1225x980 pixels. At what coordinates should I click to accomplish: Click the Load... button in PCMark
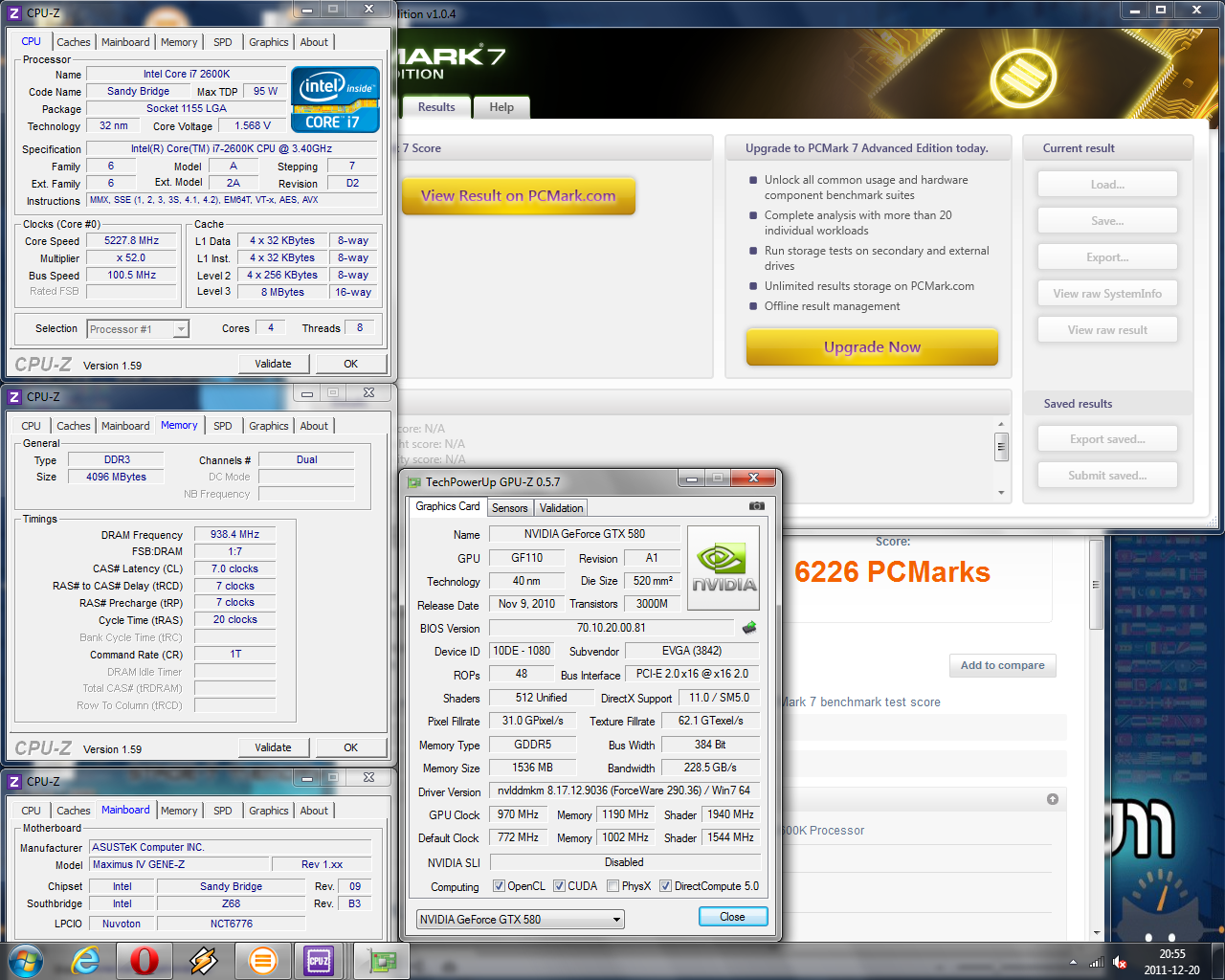point(1107,185)
